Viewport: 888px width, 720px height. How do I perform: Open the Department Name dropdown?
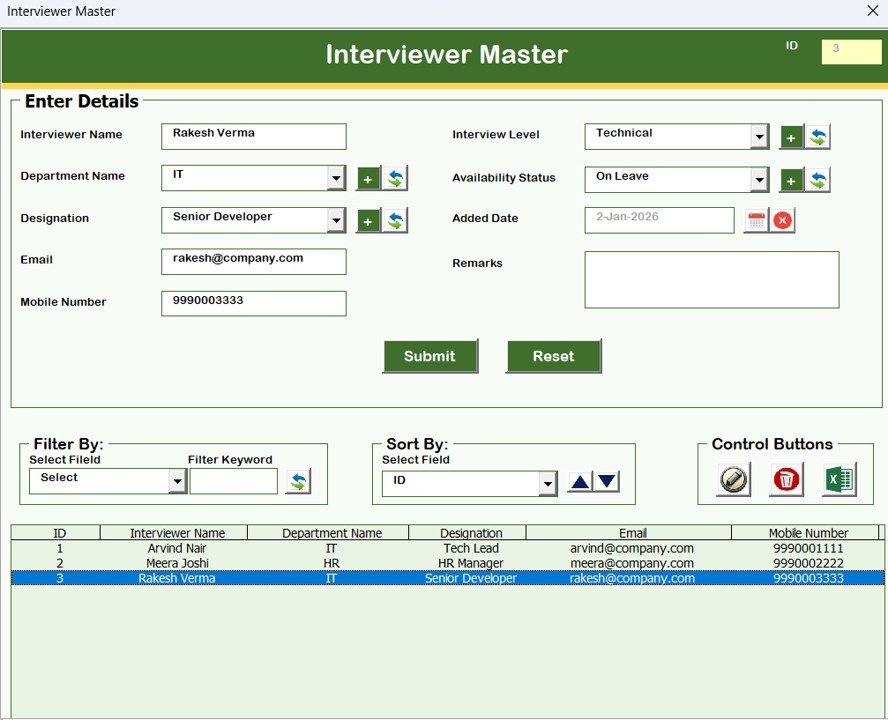(337, 177)
